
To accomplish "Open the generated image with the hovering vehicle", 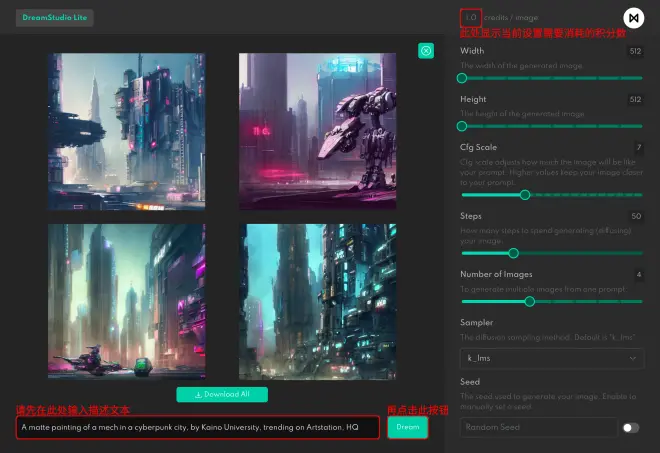I will pos(127,301).
